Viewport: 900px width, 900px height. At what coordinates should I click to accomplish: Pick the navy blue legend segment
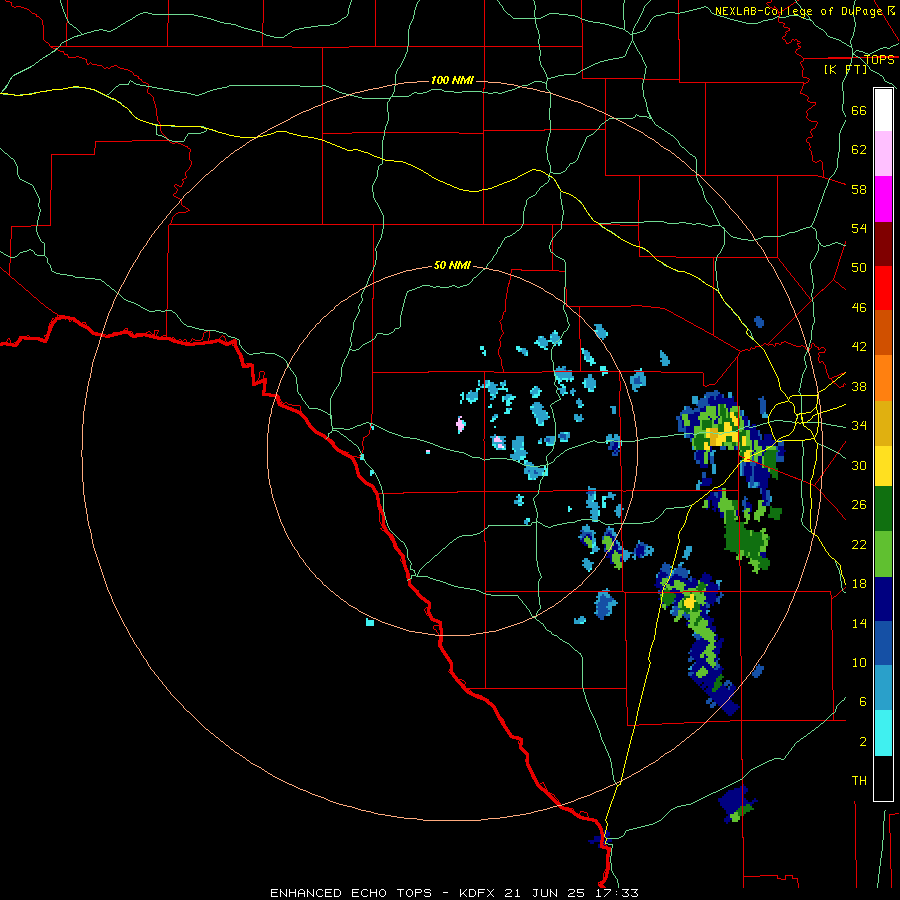coord(883,599)
